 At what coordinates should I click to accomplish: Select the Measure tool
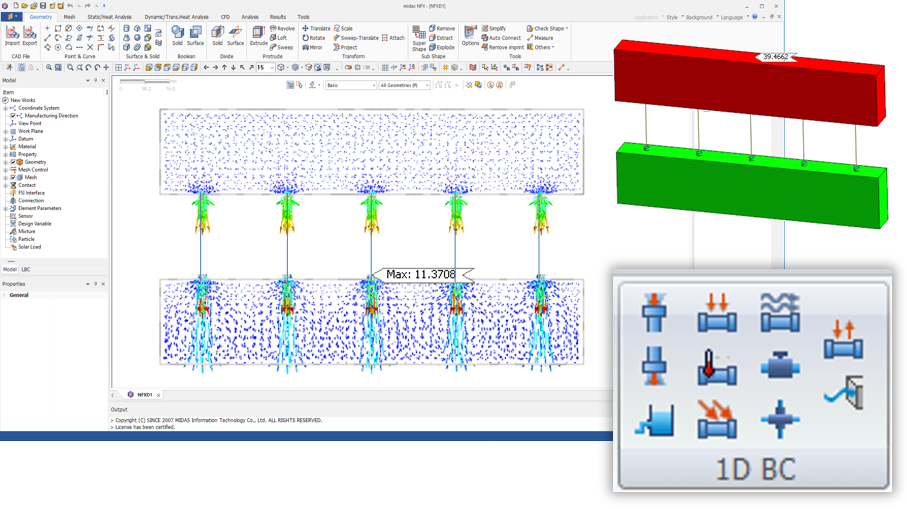[x=540, y=38]
